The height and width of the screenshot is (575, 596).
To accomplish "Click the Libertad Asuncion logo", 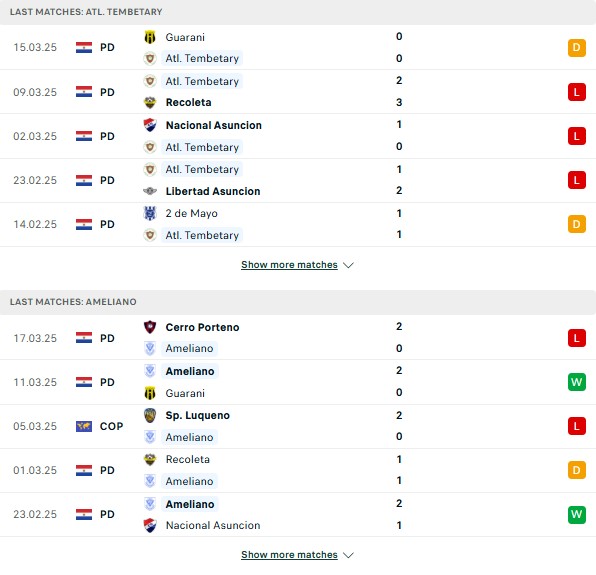I will pyautogui.click(x=150, y=191).
